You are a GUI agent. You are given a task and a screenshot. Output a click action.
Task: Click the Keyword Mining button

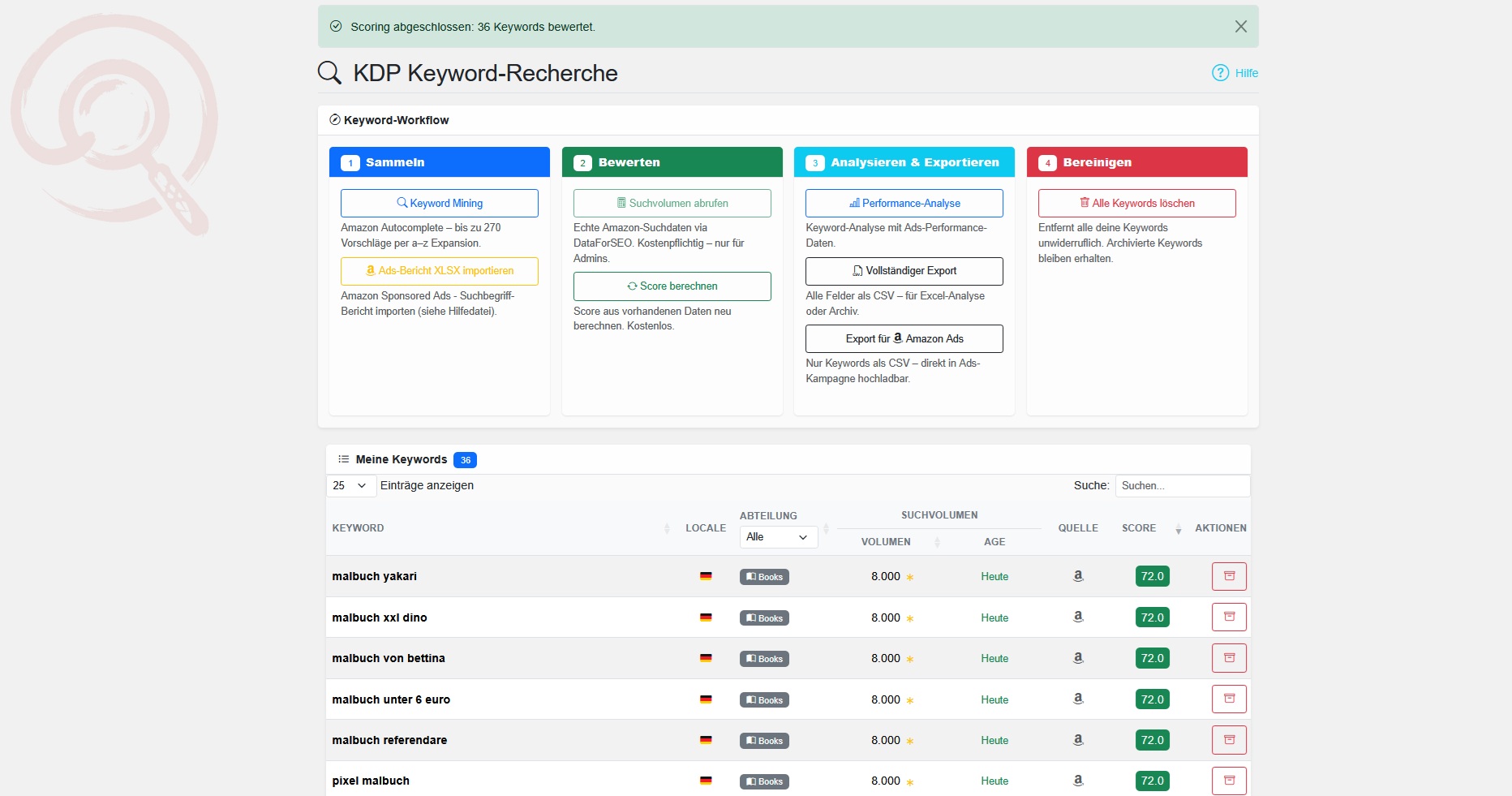pos(440,203)
